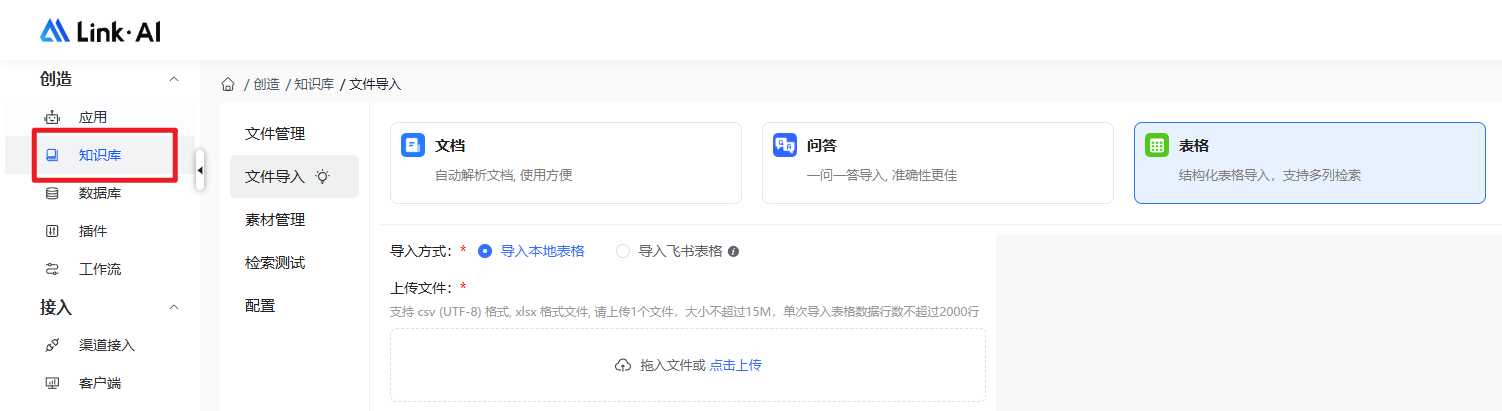The image size is (1502, 411).
Task: Click the 插件 plugin icon
Action: [53, 231]
